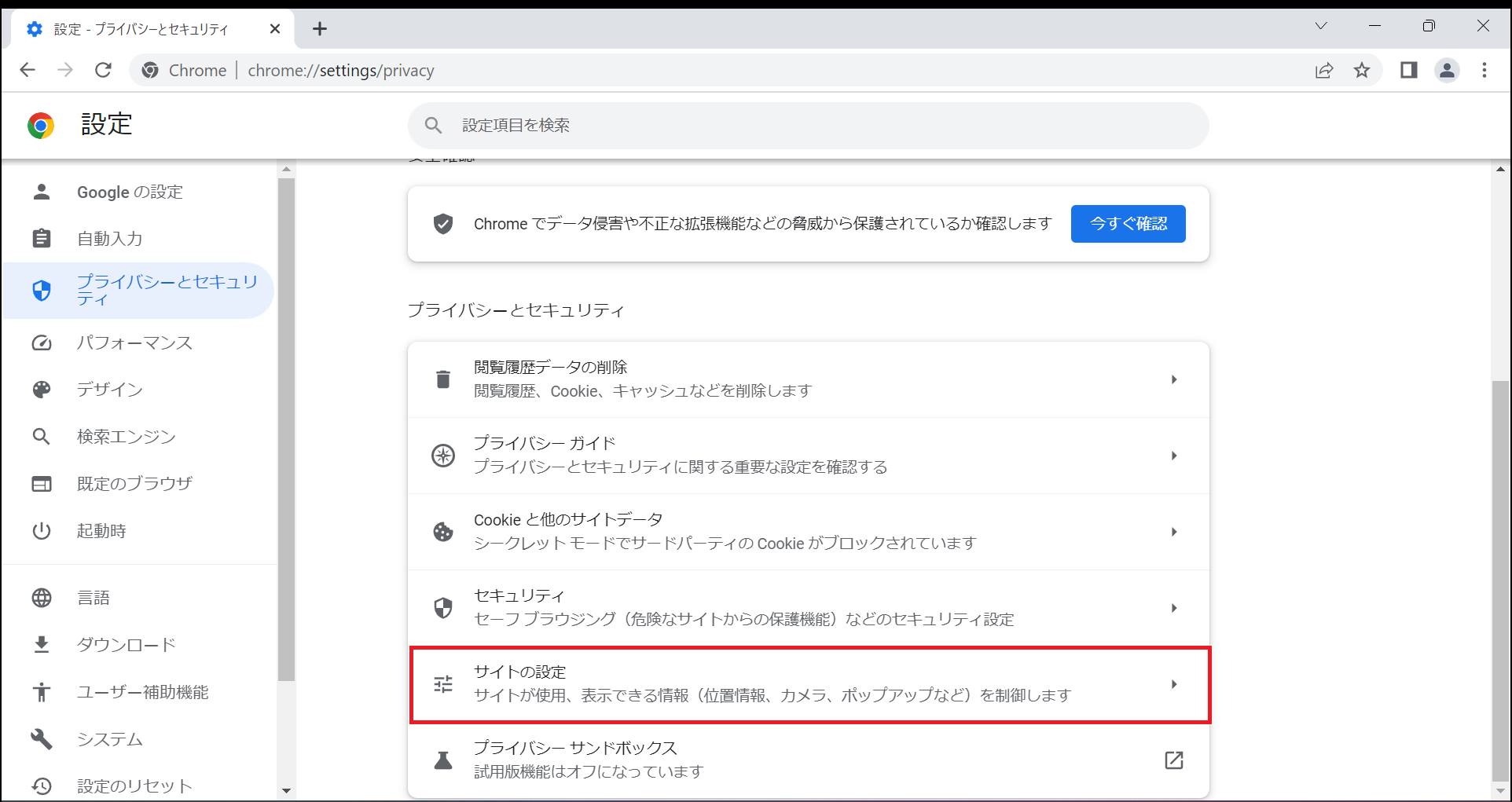The height and width of the screenshot is (802, 1512).
Task: Switch to the 設定 tab
Action: point(141,28)
